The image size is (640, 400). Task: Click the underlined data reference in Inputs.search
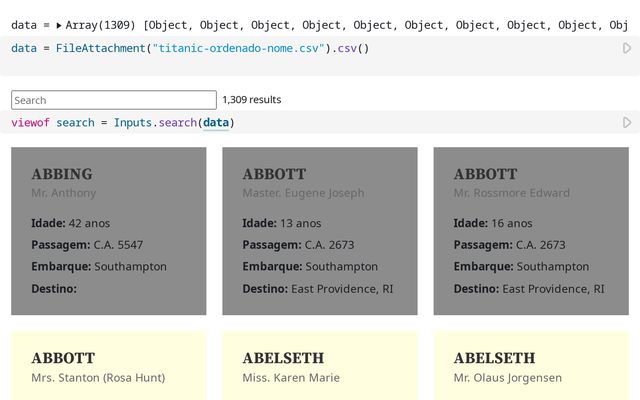coord(216,123)
